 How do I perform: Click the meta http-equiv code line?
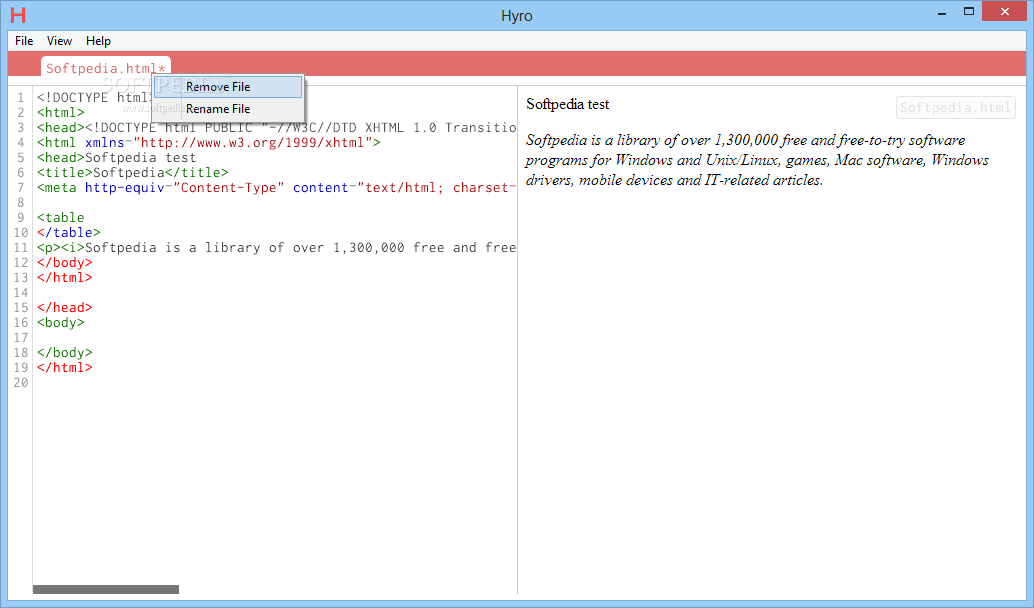pyautogui.click(x=276, y=188)
